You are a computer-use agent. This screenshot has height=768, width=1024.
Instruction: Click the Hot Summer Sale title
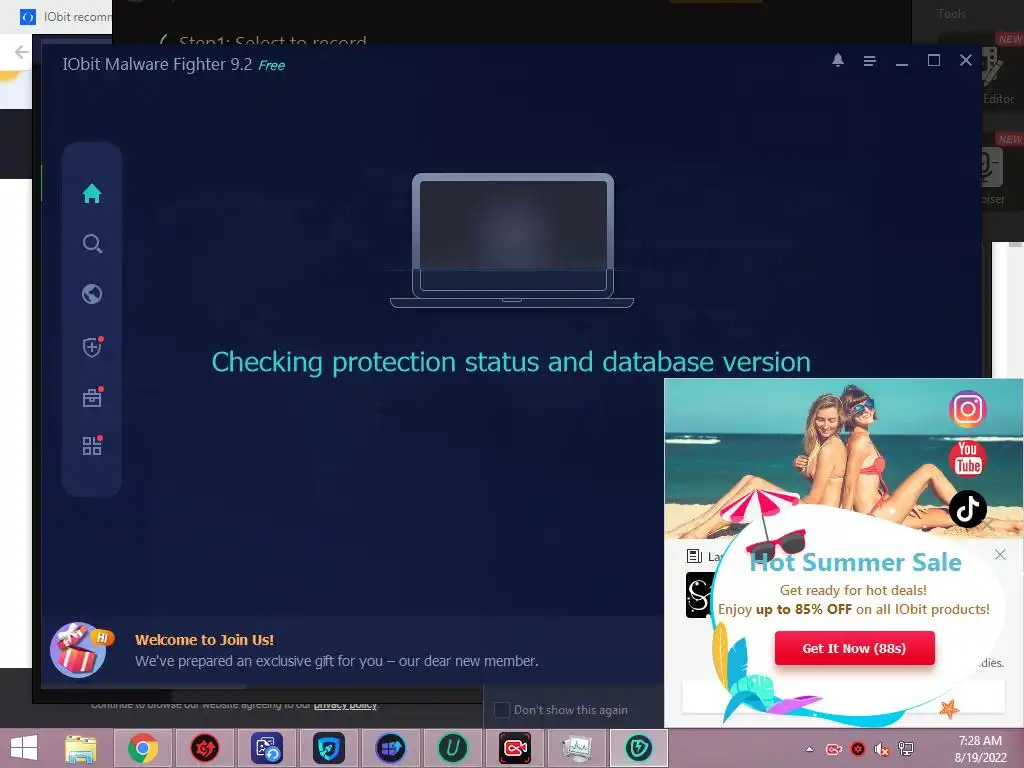pos(856,562)
